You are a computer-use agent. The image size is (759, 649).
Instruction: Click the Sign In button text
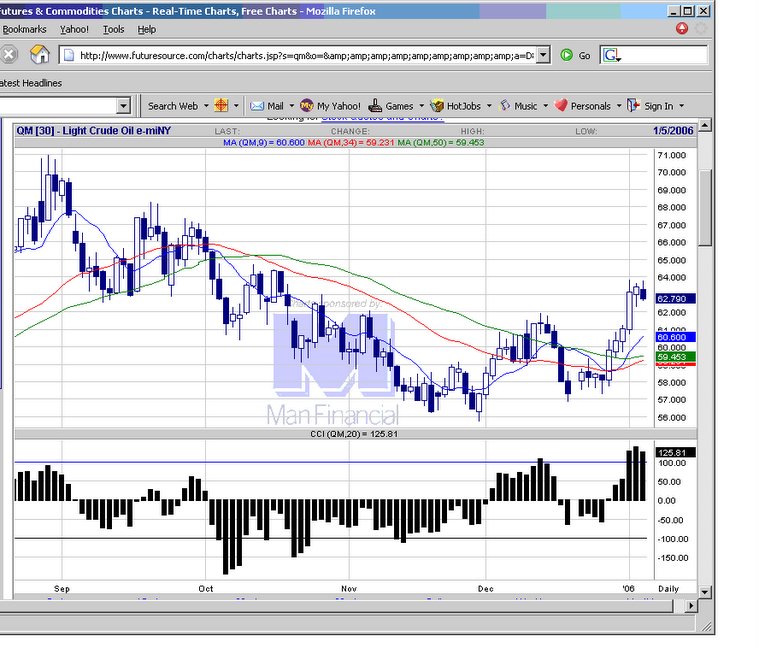click(658, 106)
